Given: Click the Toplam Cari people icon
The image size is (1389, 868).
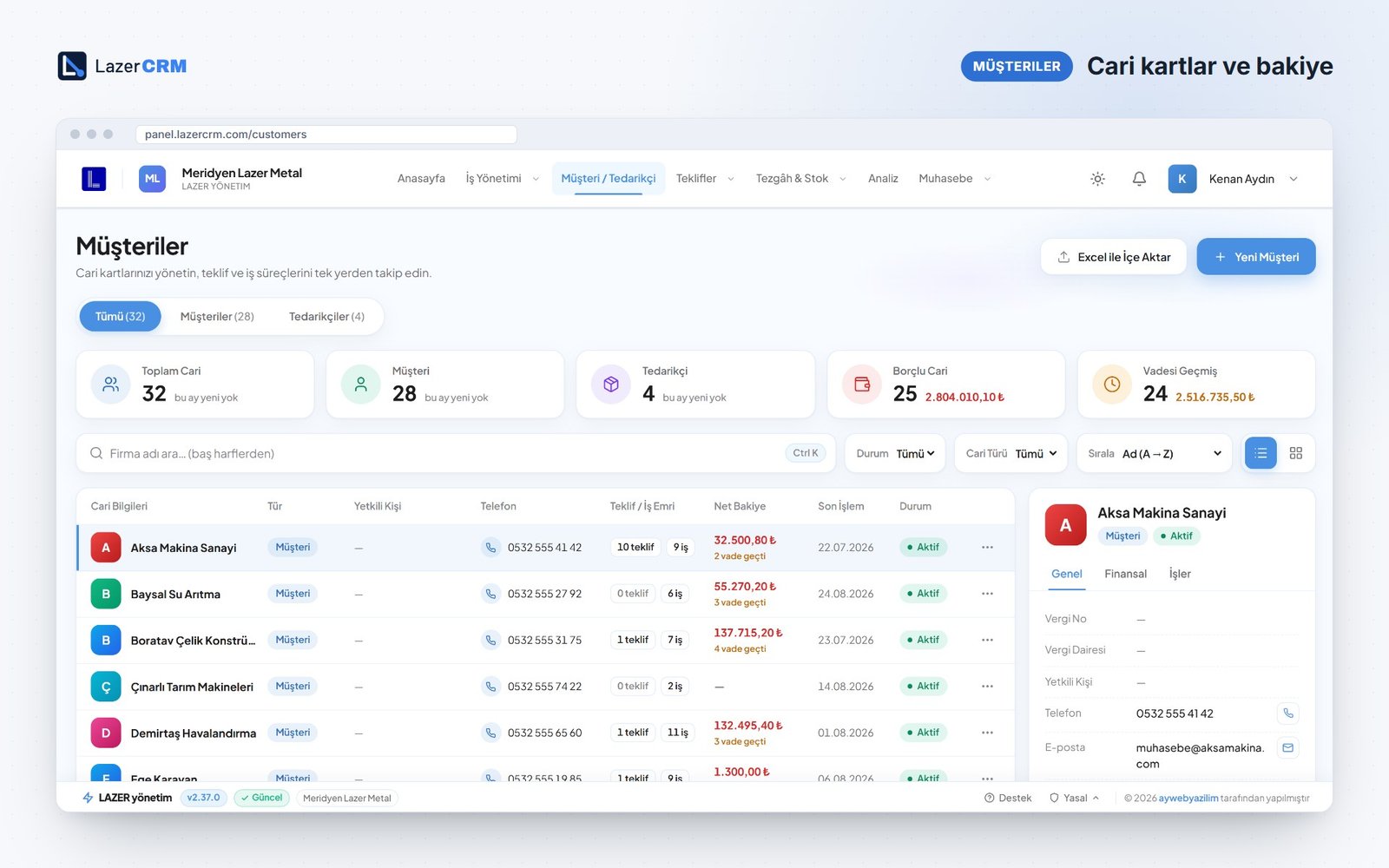Looking at the screenshot, I should point(111,384).
